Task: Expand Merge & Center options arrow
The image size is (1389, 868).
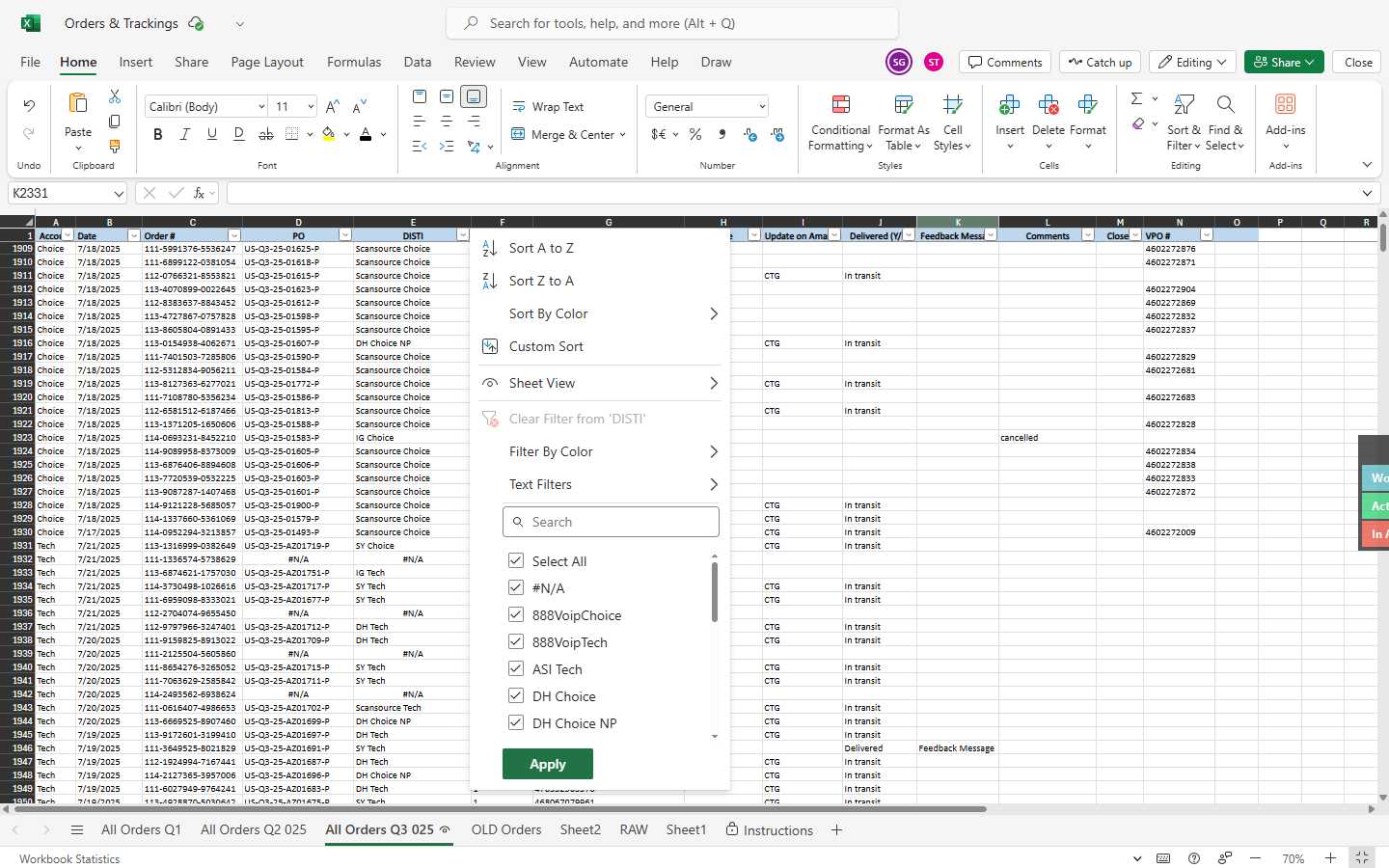Action: tap(622, 135)
